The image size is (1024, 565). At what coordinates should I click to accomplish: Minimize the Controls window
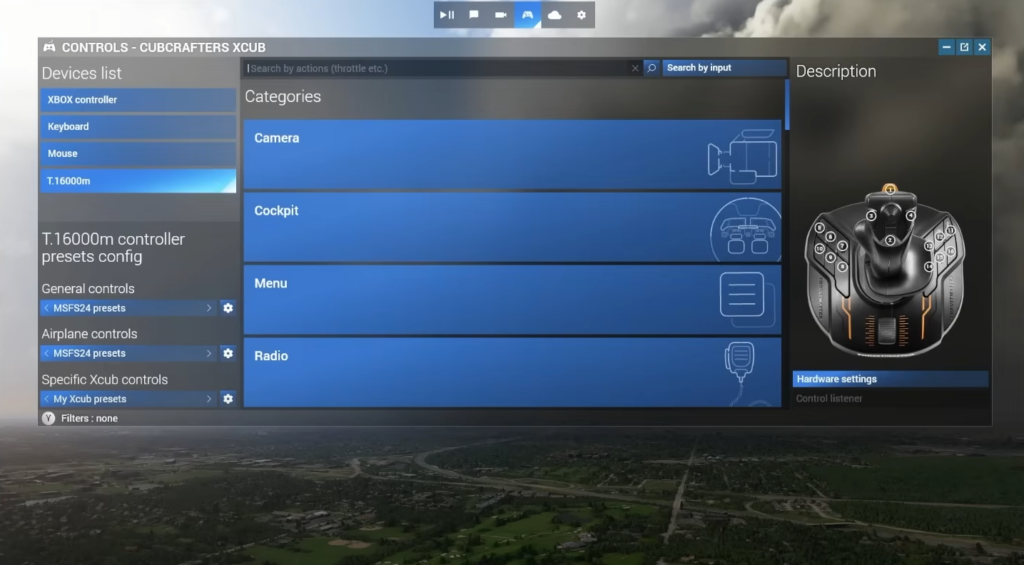tap(946, 47)
